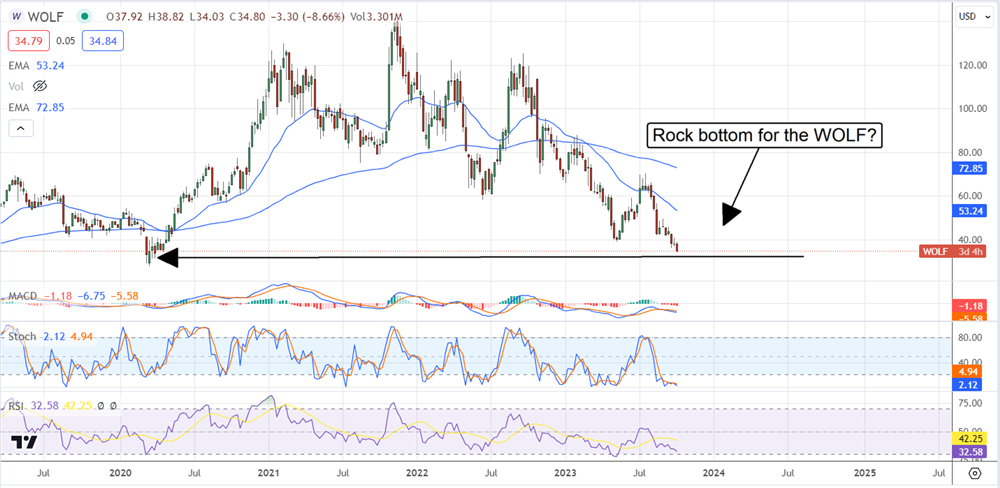Click the blue 72.85 price axis label
The width and height of the screenshot is (1000, 488).
969,168
